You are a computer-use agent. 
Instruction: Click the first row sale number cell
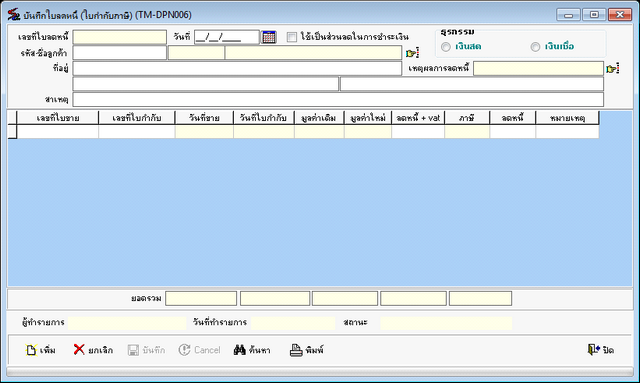(58, 132)
